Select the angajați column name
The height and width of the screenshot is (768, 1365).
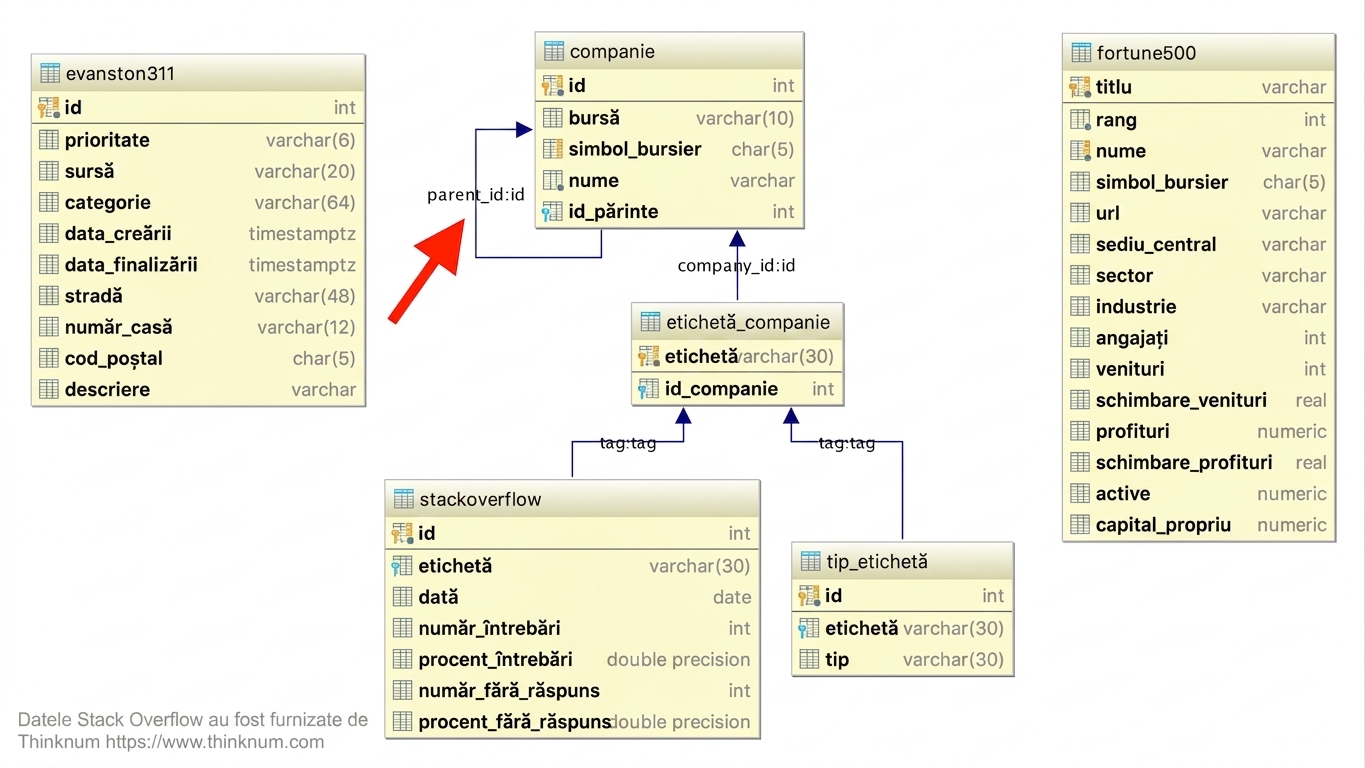tap(1131, 338)
